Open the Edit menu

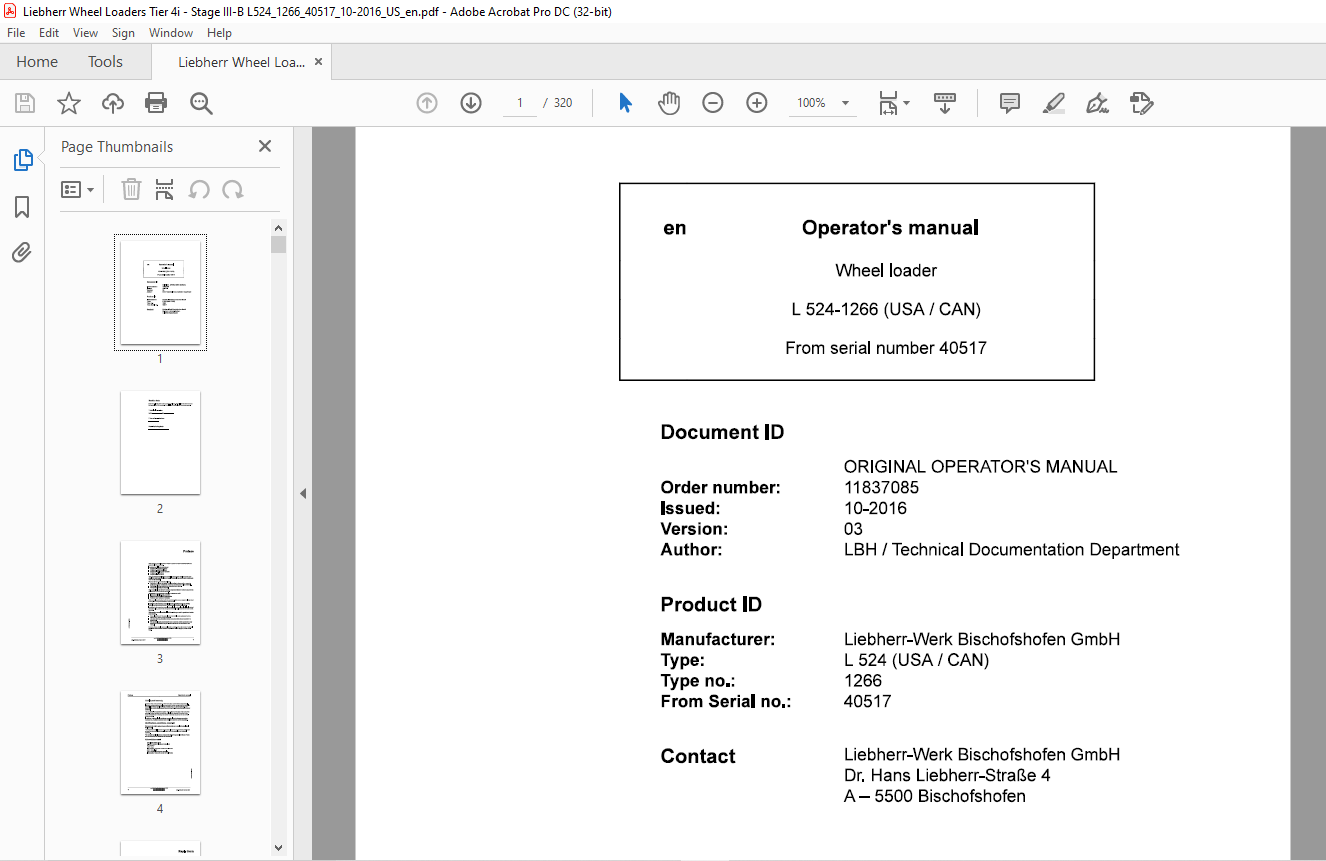pyautogui.click(x=49, y=33)
